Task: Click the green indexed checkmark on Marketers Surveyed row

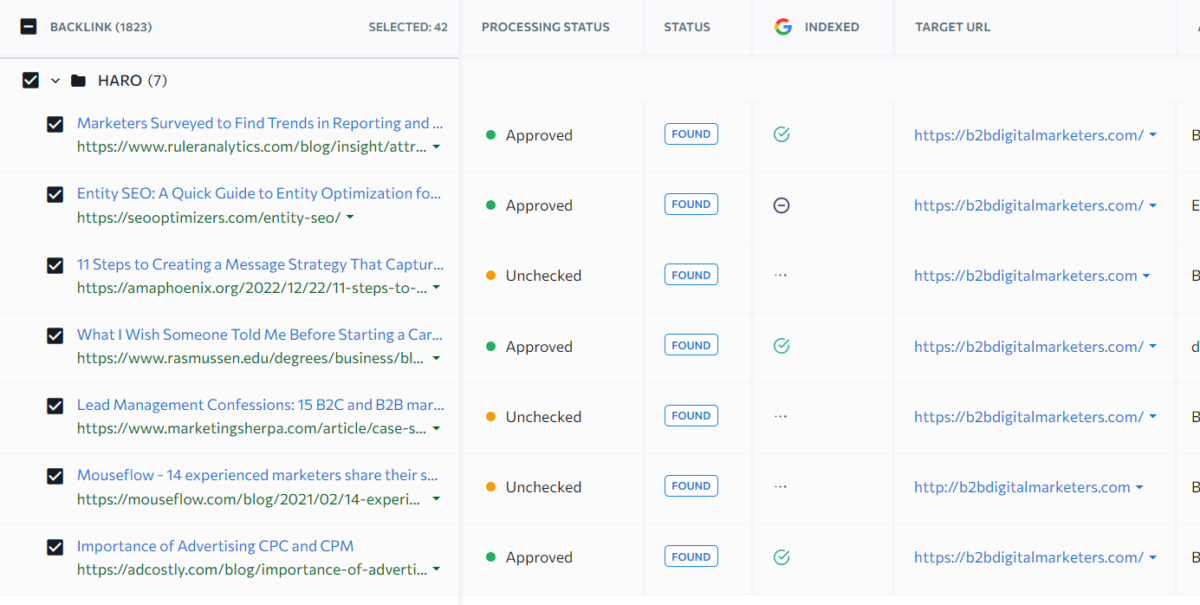Action: click(782, 134)
